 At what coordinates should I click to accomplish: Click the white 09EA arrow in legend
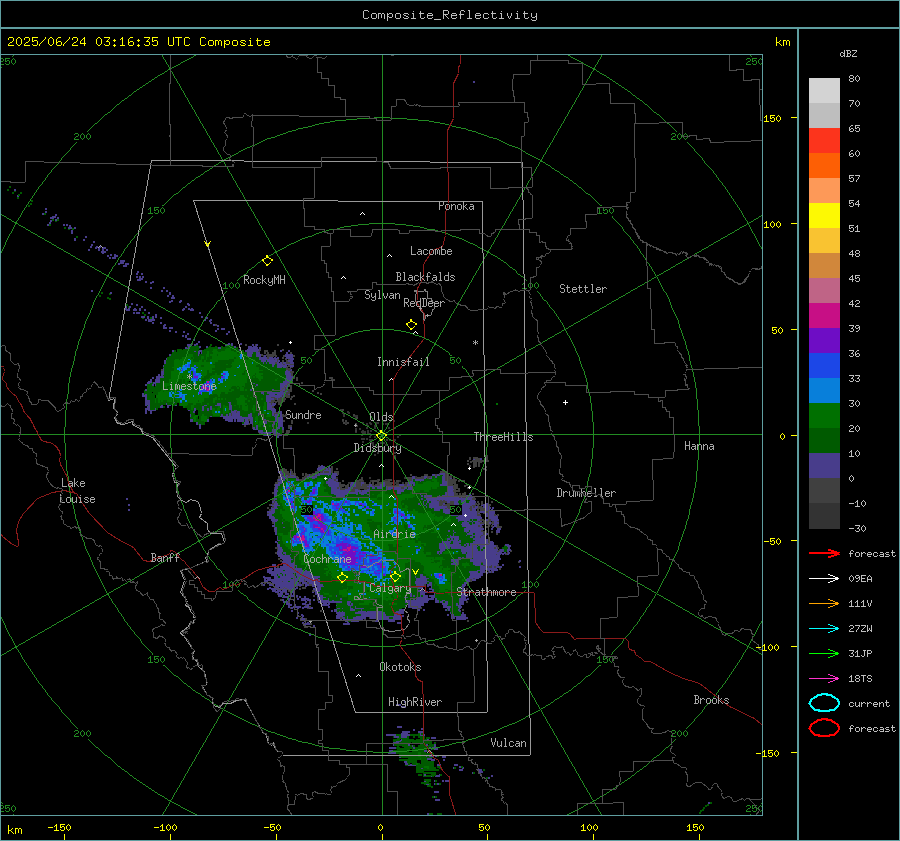pos(824,579)
